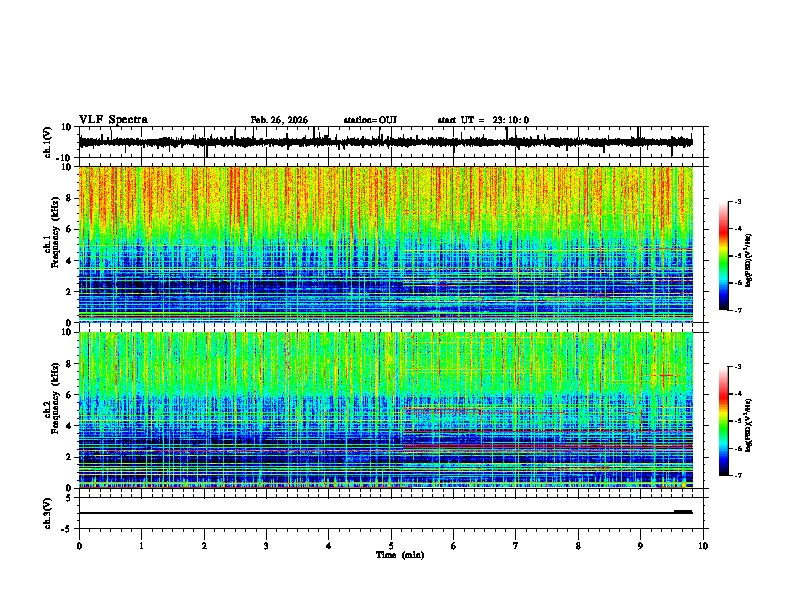Image resolution: width=792 pixels, height=612 pixels.
Task: Click the 'ch.1(V)' waveform axis label
Action: [x=48, y=142]
